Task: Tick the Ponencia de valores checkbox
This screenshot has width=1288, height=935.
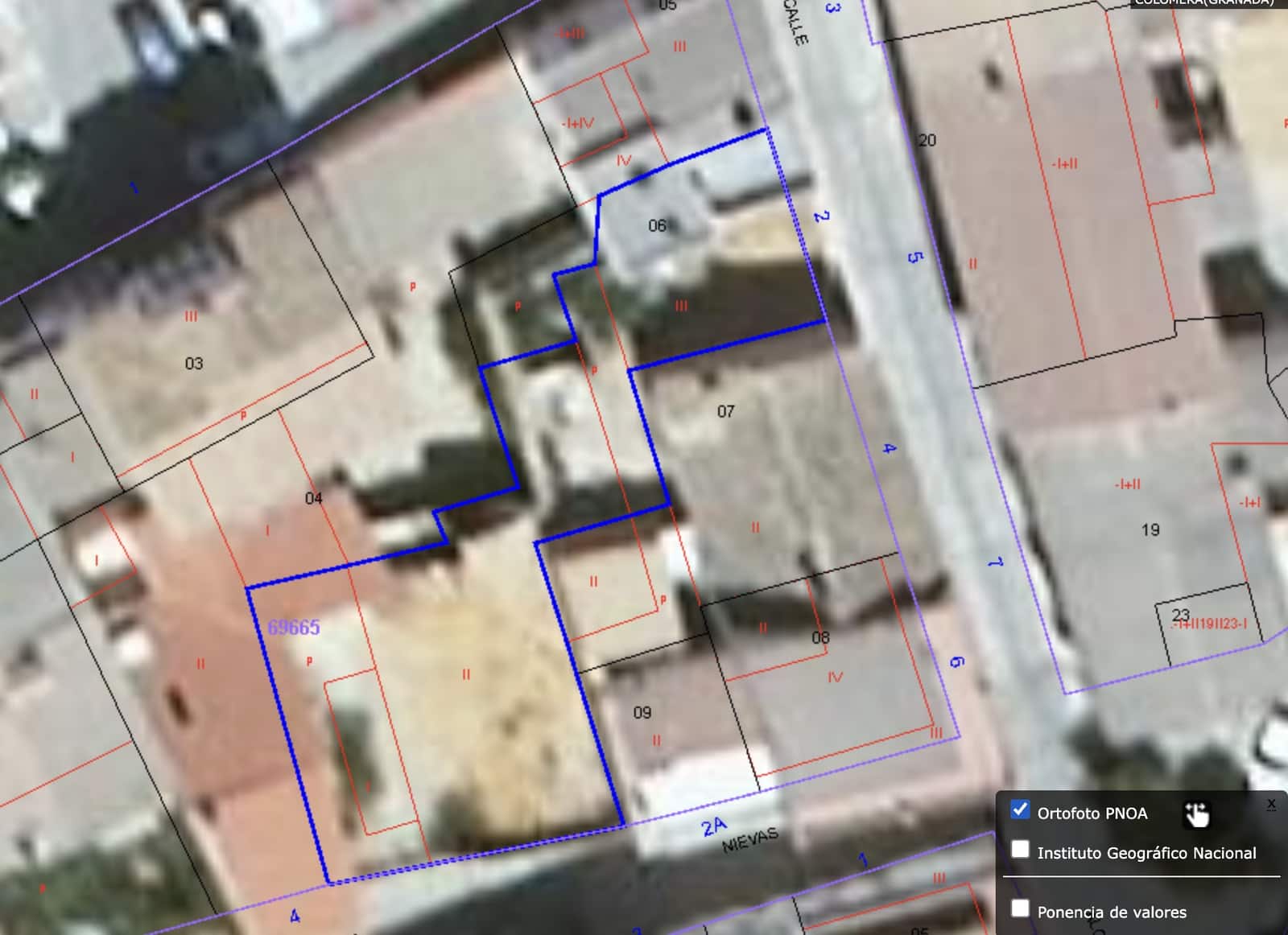Action: pos(1020,908)
